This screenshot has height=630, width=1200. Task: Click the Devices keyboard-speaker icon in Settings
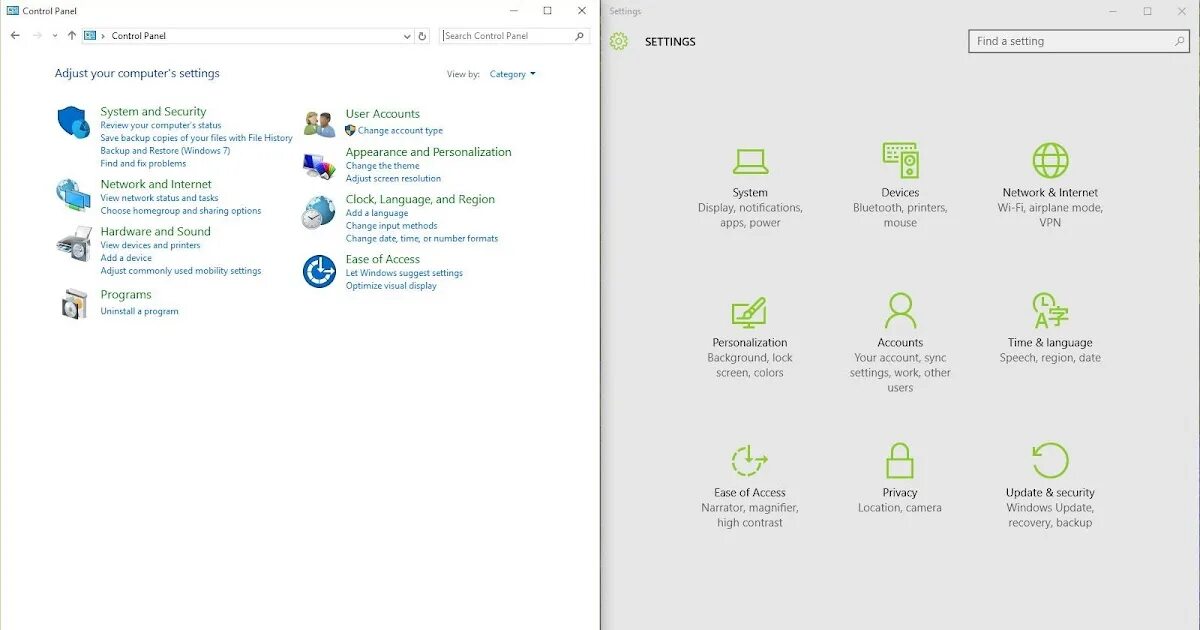click(900, 160)
